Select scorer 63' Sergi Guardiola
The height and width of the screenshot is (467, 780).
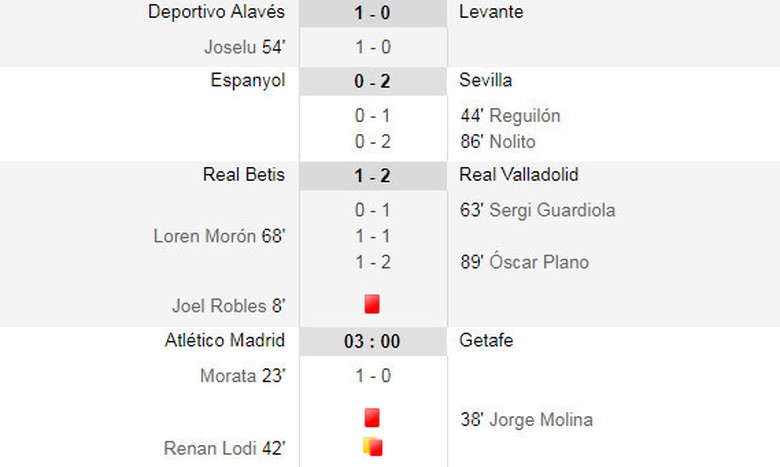(x=537, y=210)
